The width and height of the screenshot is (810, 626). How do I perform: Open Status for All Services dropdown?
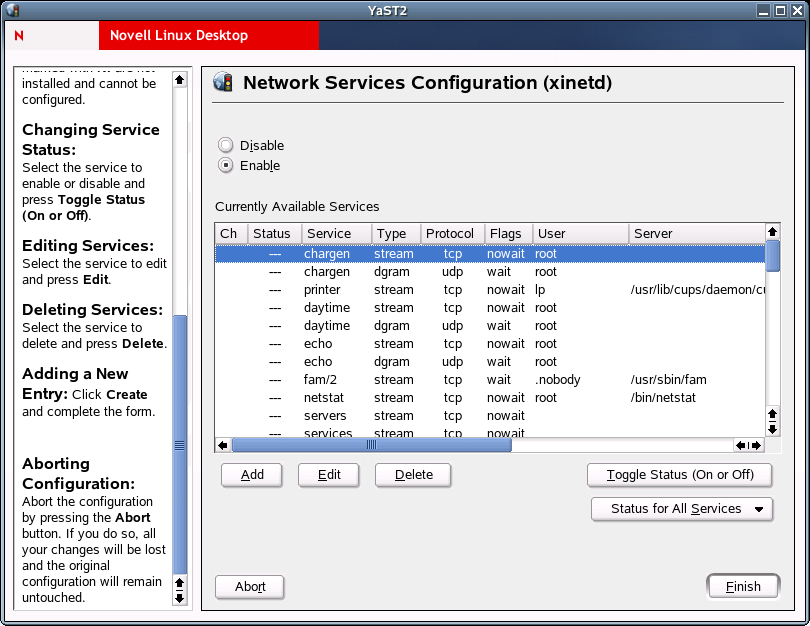tap(682, 509)
